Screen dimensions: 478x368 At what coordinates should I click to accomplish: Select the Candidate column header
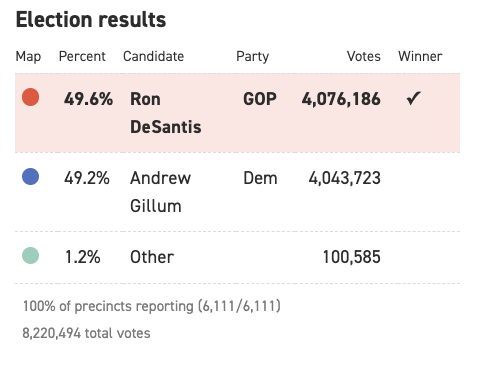point(153,56)
